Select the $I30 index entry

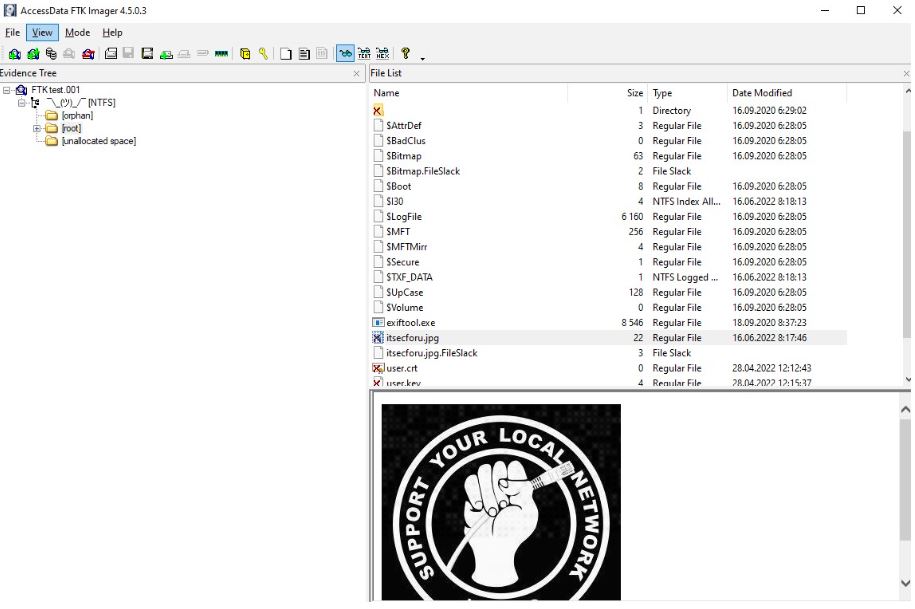click(609, 201)
